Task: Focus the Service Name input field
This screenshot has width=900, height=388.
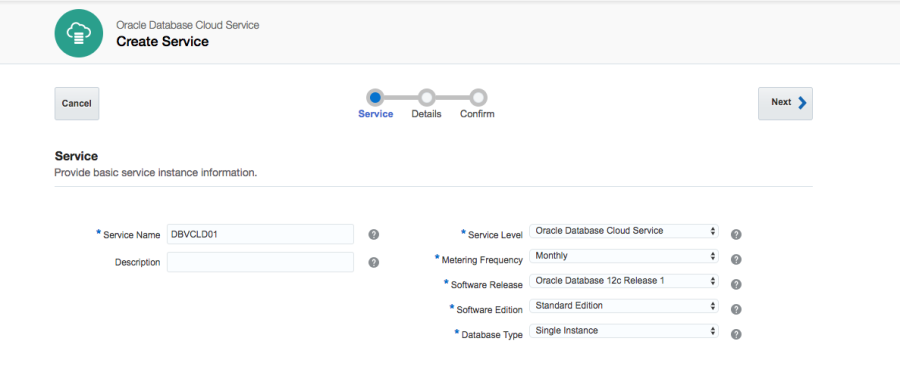Action: 261,234
